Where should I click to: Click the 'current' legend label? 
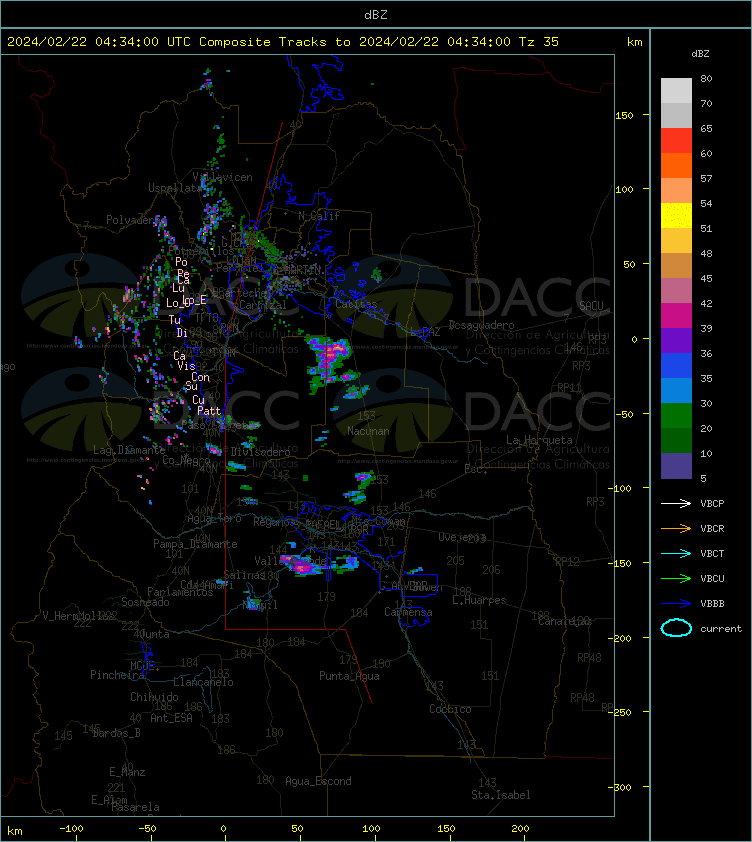[721, 628]
